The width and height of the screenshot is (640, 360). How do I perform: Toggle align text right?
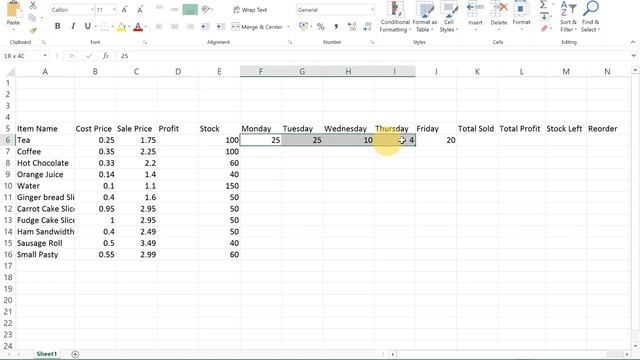click(190, 27)
